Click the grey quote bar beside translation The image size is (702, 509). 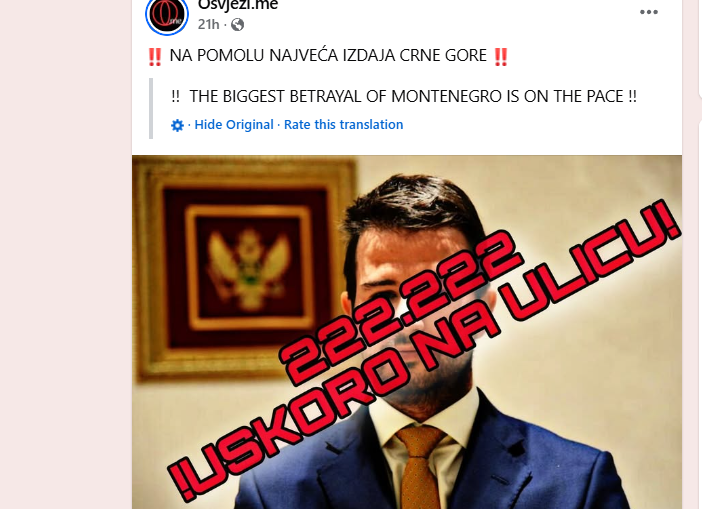151,108
